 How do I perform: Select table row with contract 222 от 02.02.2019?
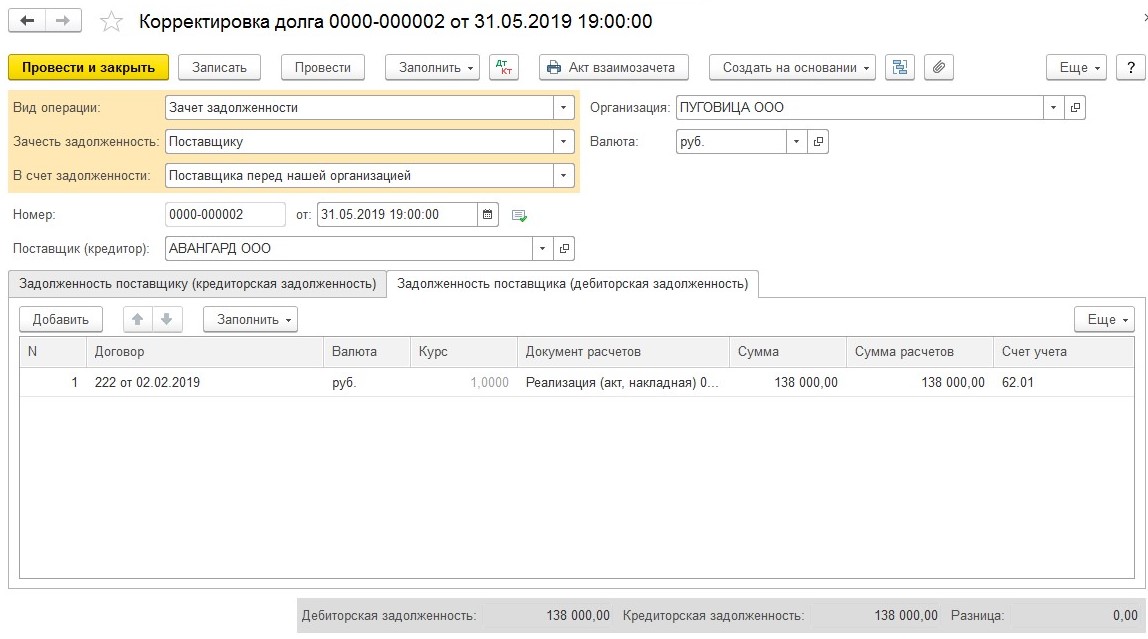click(x=200, y=382)
